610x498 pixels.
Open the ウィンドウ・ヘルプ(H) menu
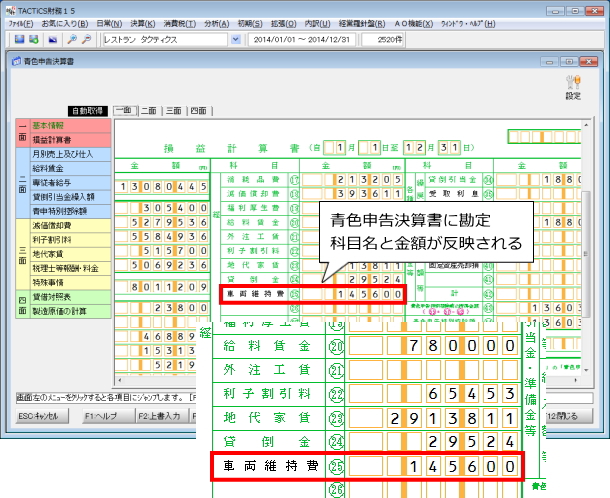pos(468,24)
